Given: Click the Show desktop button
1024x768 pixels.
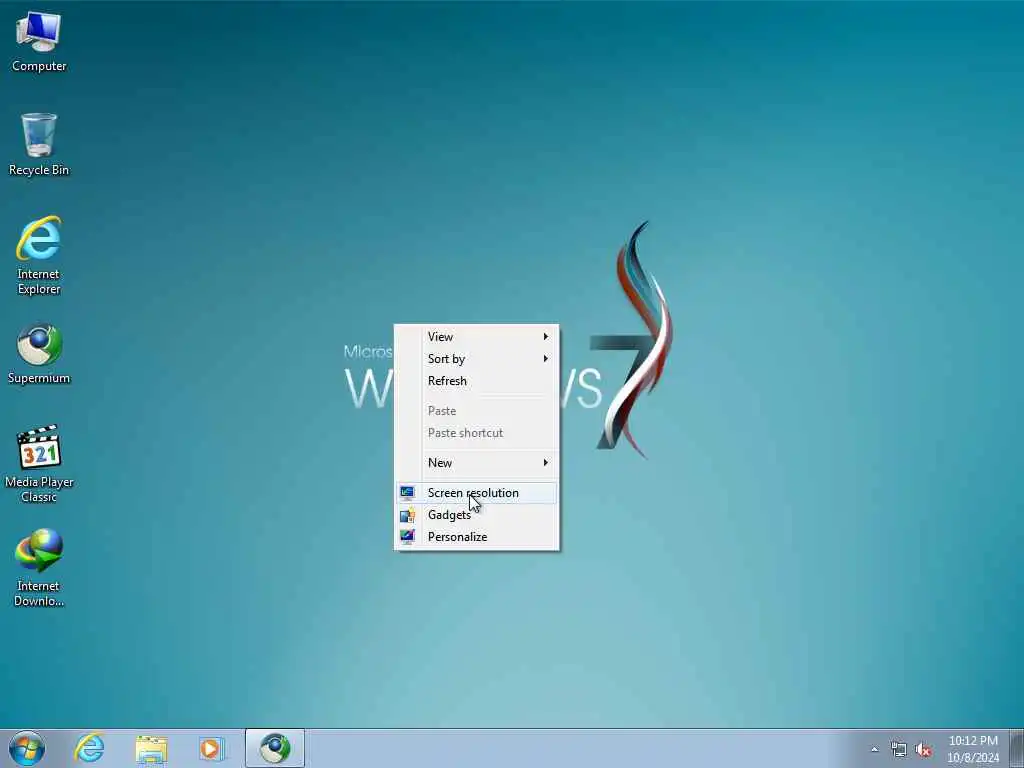Looking at the screenshot, I should coord(1017,748).
